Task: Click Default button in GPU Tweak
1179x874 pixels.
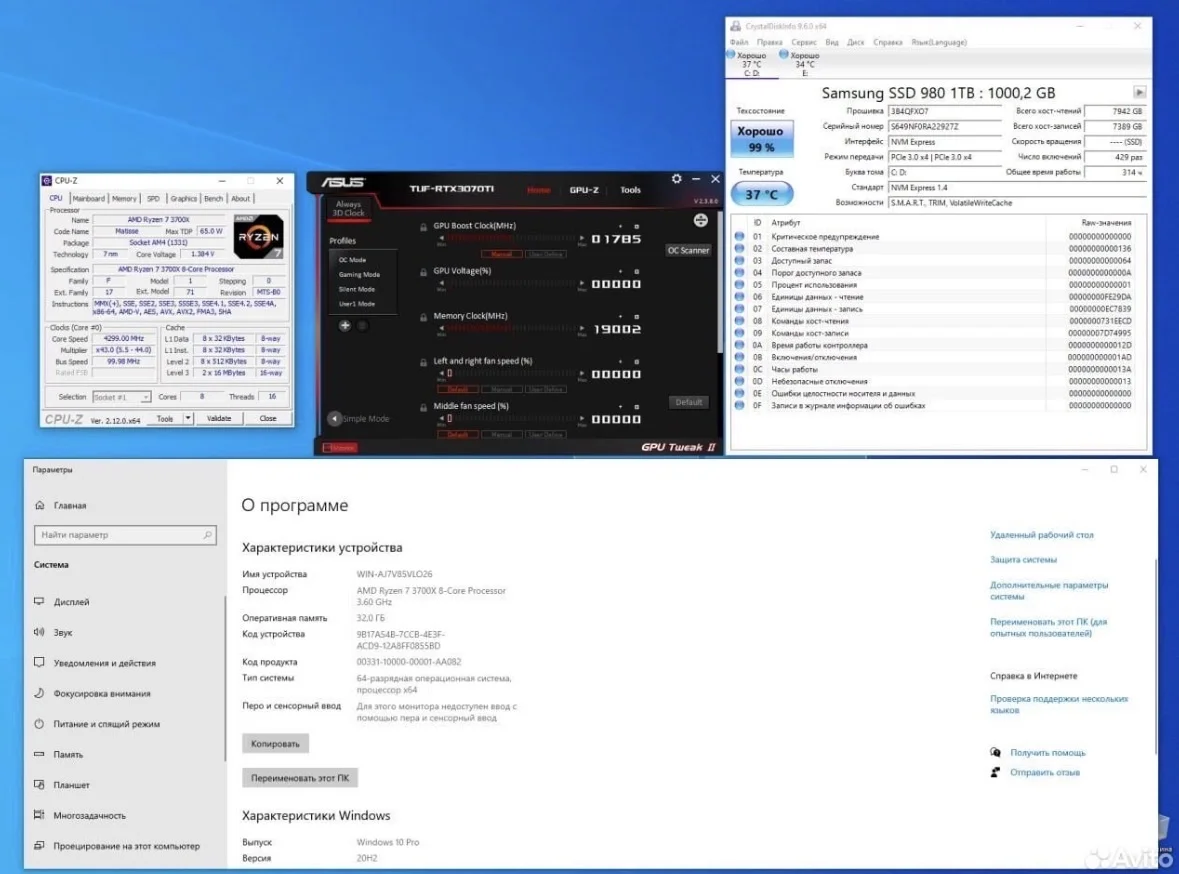Action: tap(688, 402)
